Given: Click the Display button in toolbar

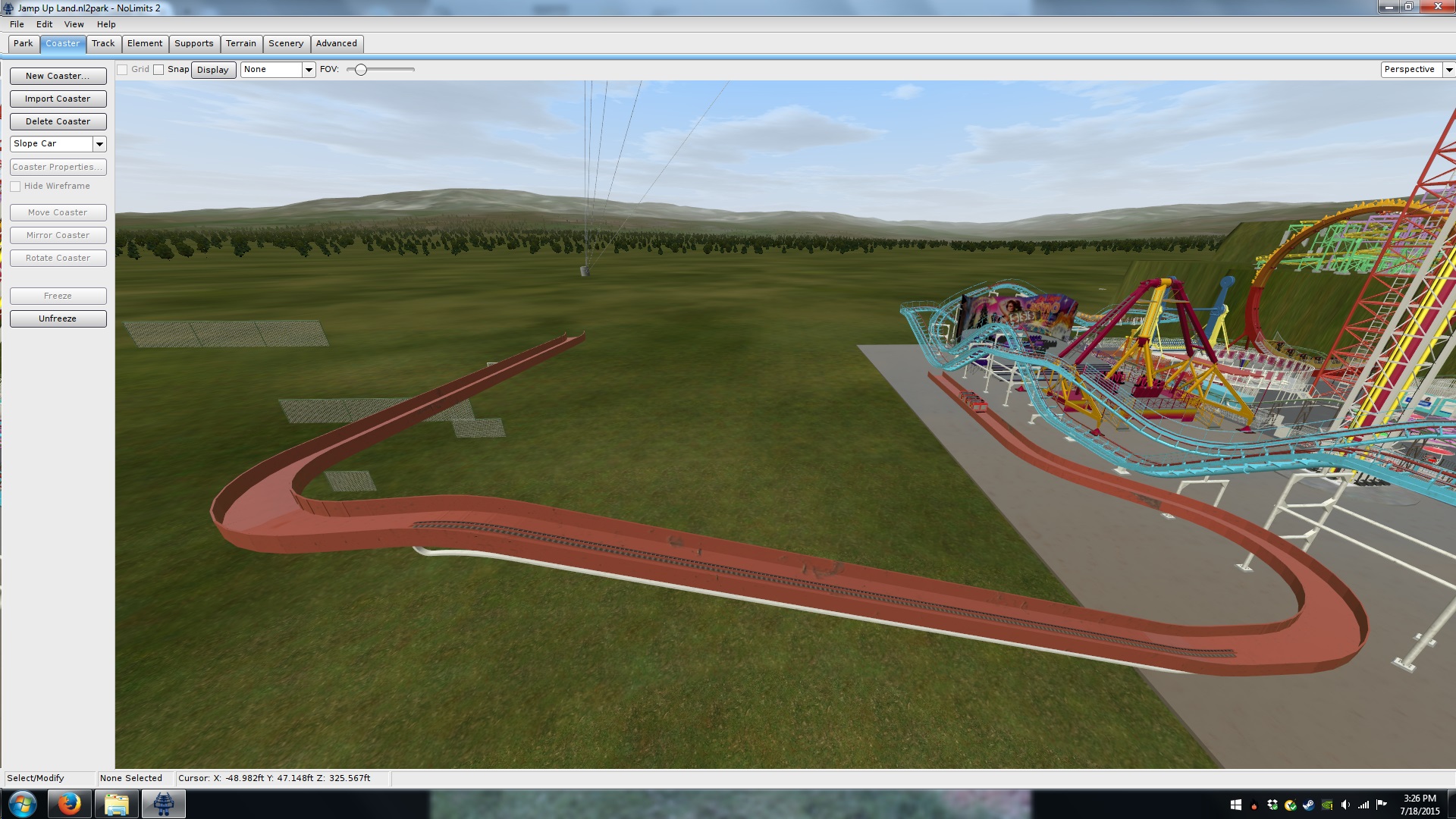Looking at the screenshot, I should [212, 70].
